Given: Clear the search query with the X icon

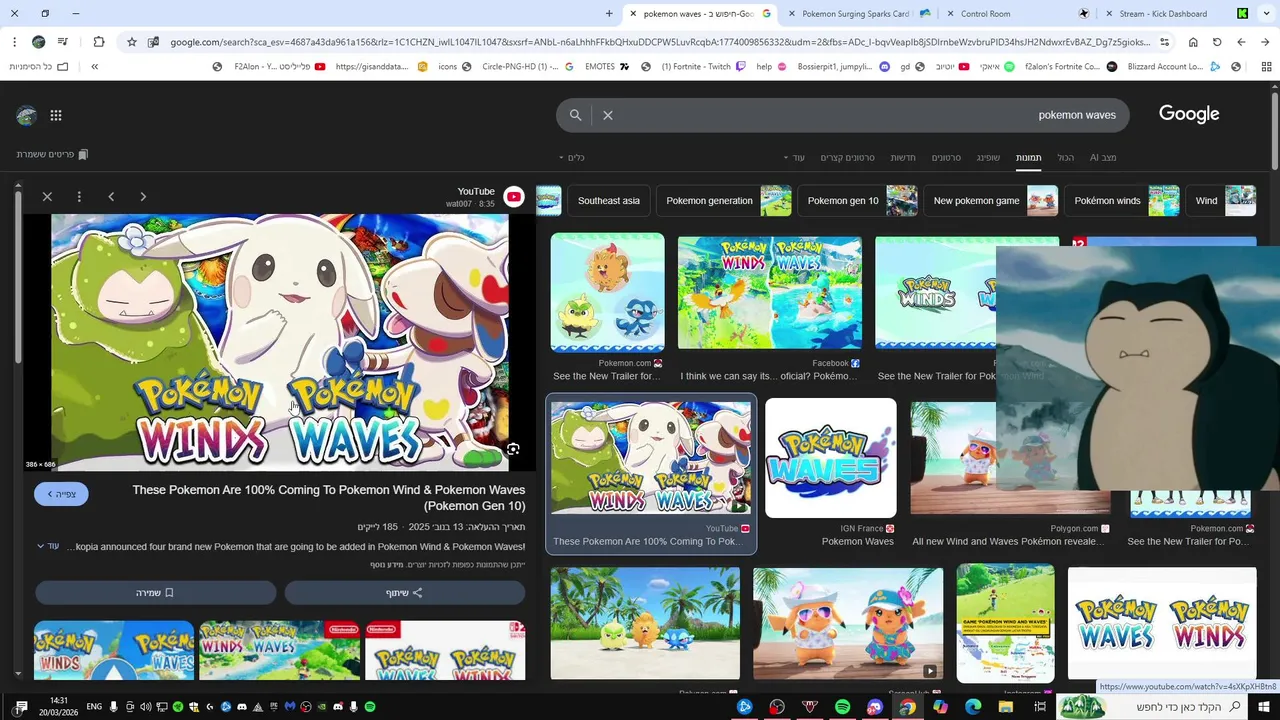Looking at the screenshot, I should pos(607,115).
